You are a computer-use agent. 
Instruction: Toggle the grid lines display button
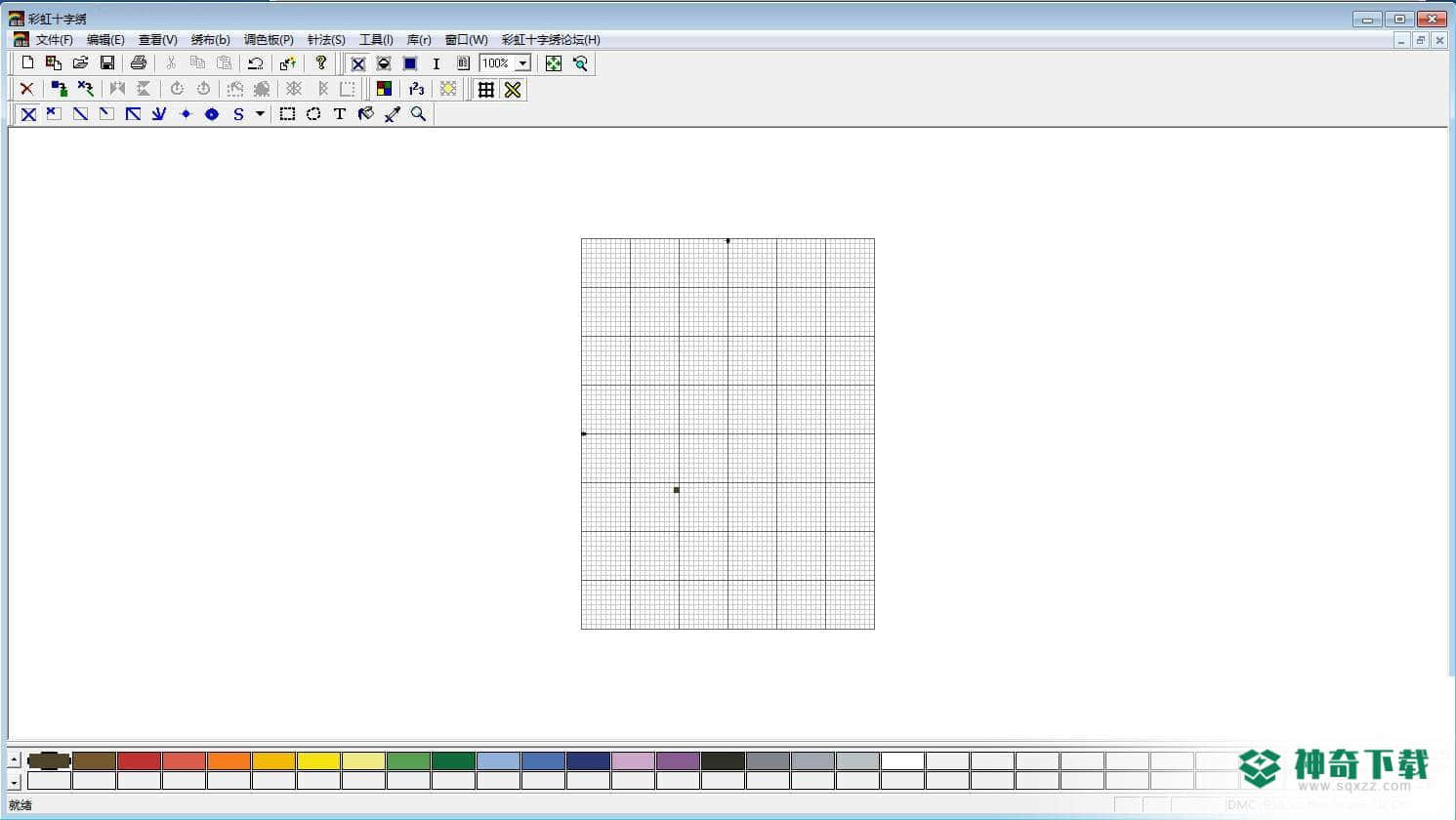tap(486, 89)
